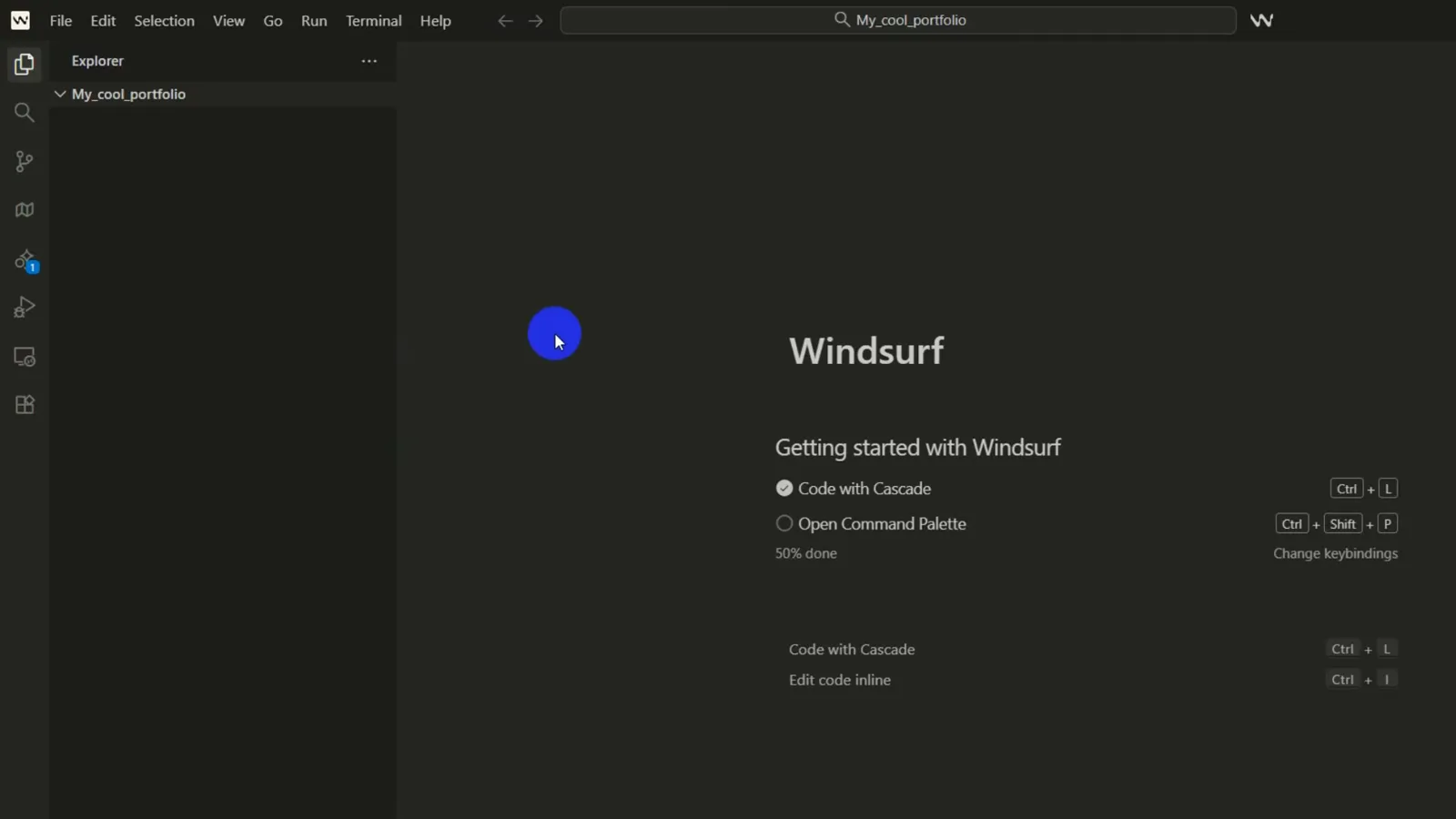Open the Source Control icon
Screen dimensions: 1456x819
click(25, 162)
